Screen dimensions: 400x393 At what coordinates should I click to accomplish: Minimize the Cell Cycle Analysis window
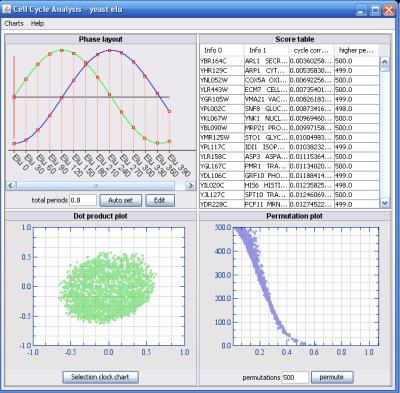tap(361, 10)
